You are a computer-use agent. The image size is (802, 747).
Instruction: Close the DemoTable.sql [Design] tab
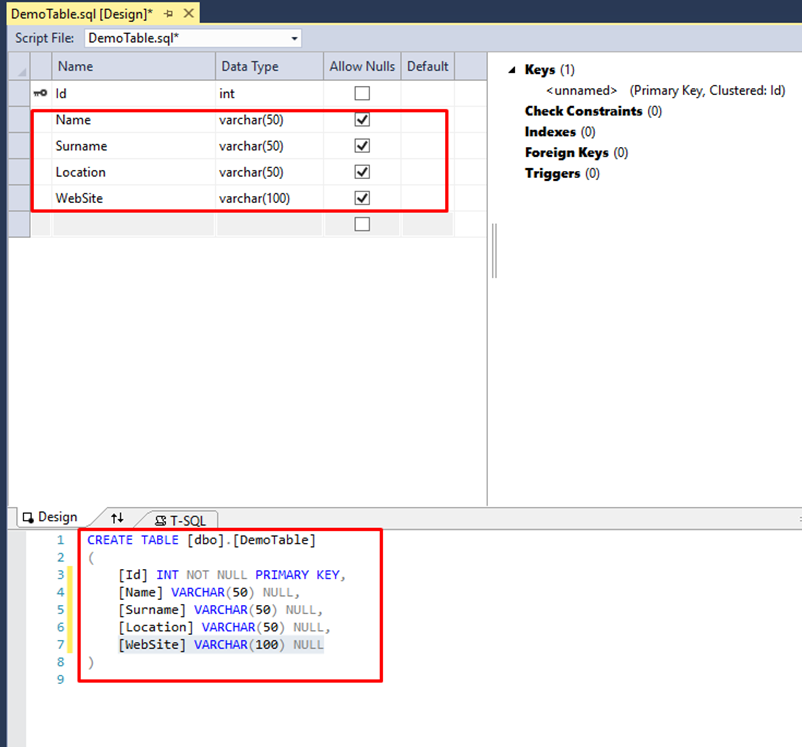pos(187,14)
